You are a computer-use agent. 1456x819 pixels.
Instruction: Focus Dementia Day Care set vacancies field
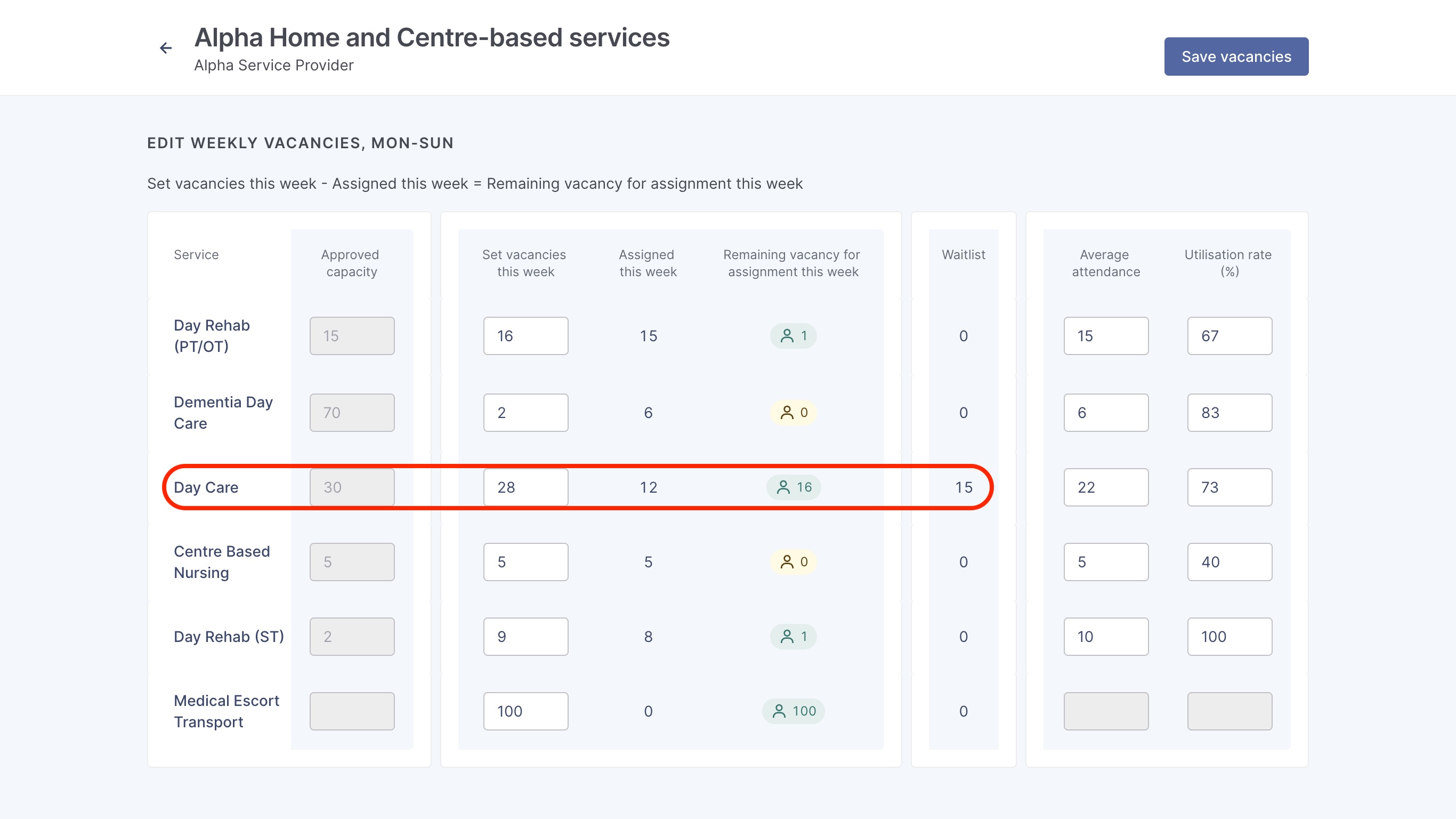pyautogui.click(x=525, y=412)
